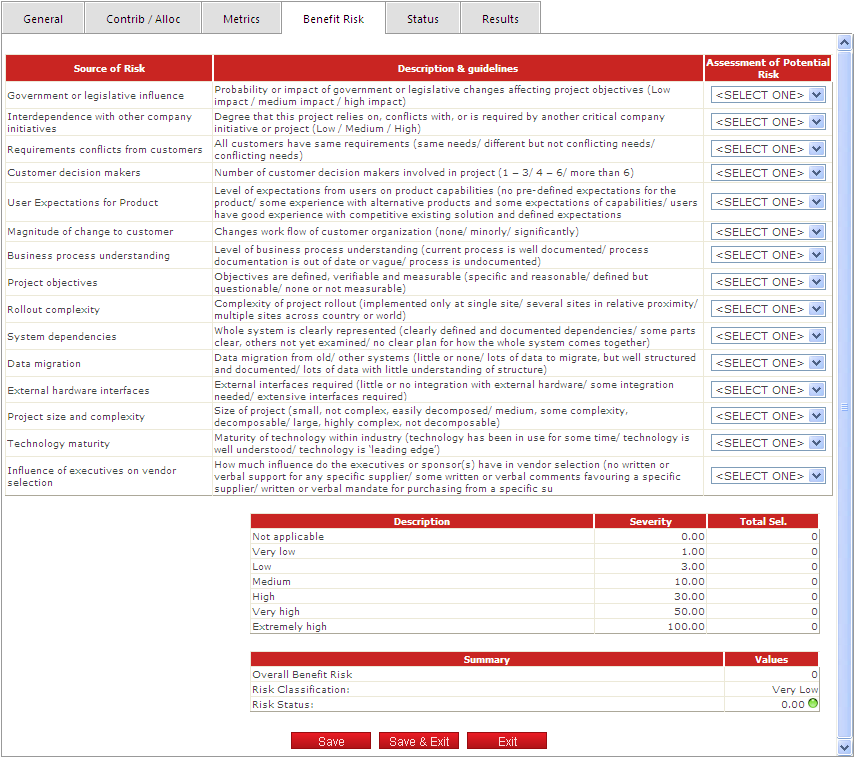Open dropdown for Influence of executives on vendor selection

767,476
